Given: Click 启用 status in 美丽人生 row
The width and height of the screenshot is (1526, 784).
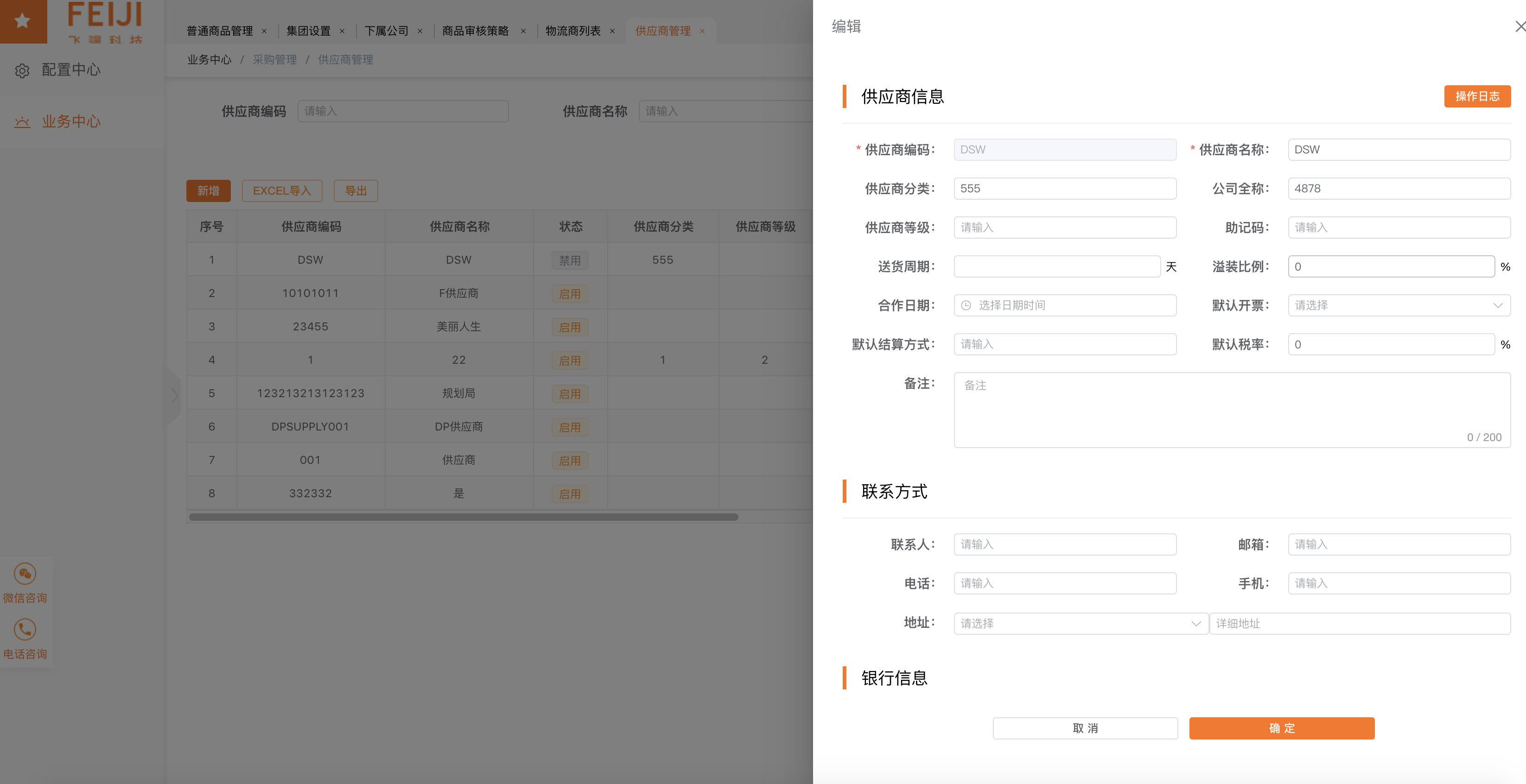Looking at the screenshot, I should coord(570,327).
